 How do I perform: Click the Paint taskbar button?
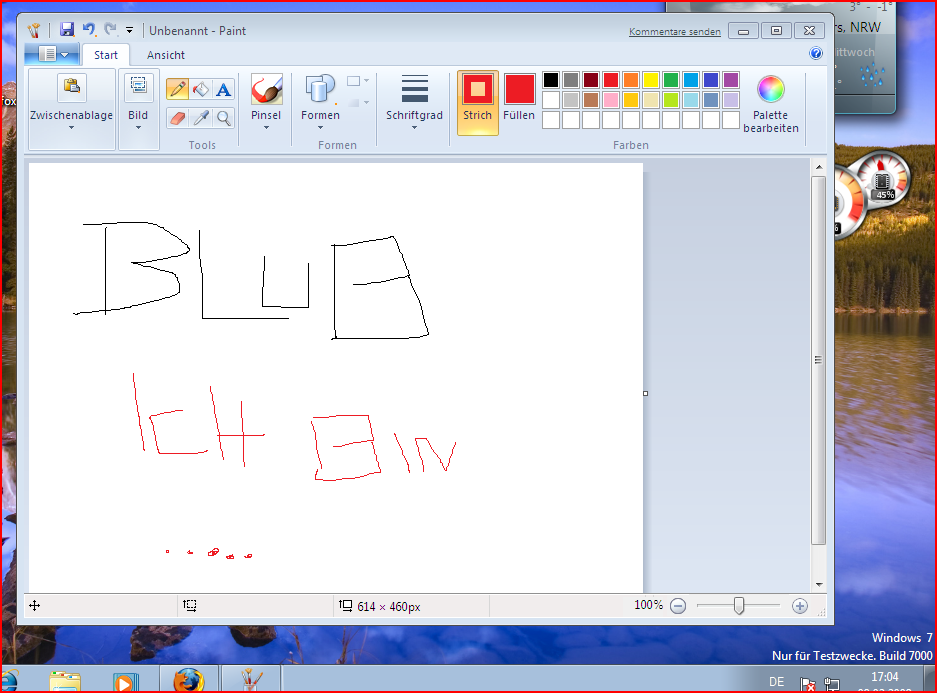pos(251,680)
